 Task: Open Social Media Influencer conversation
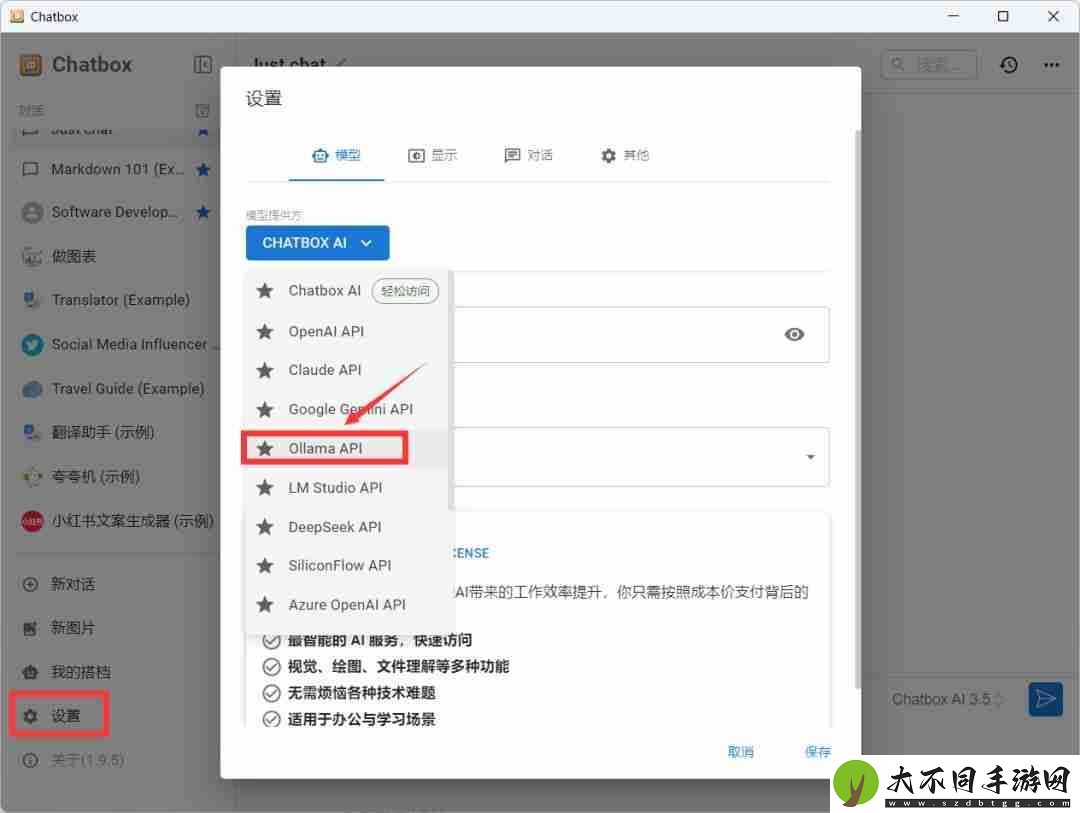coord(114,344)
